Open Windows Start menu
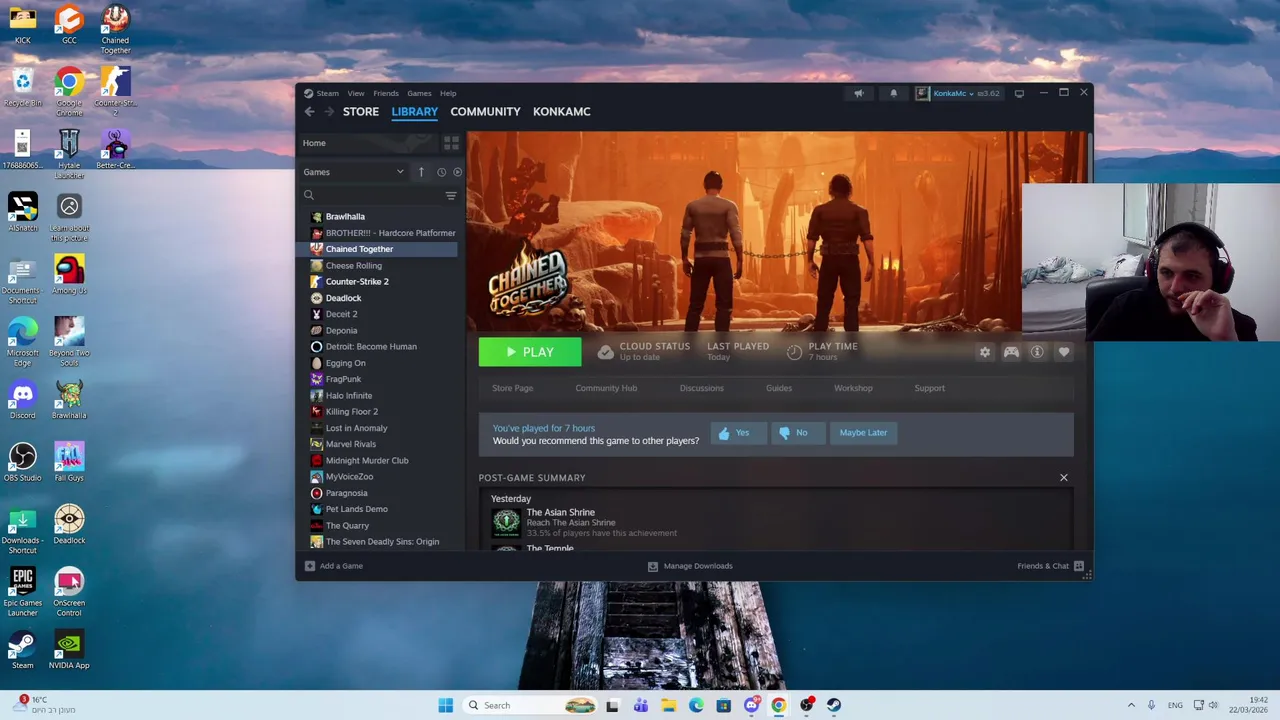The width and height of the screenshot is (1280, 720). 445,705
